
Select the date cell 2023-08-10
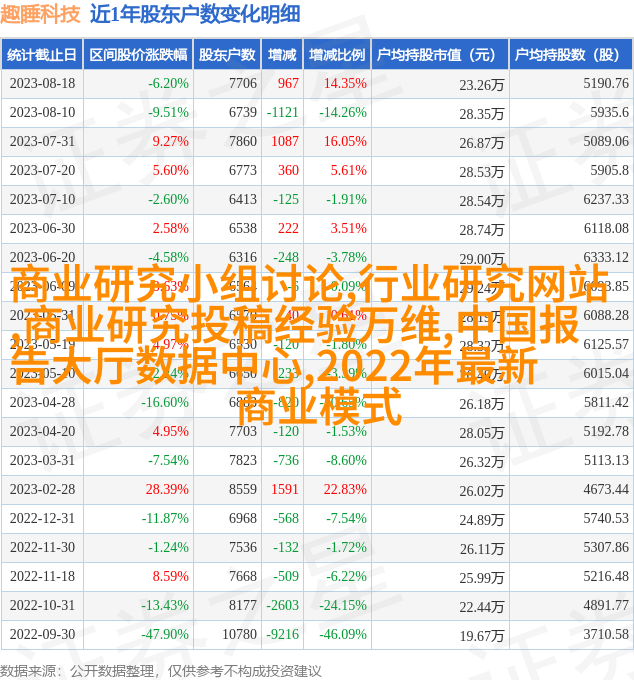(42, 112)
